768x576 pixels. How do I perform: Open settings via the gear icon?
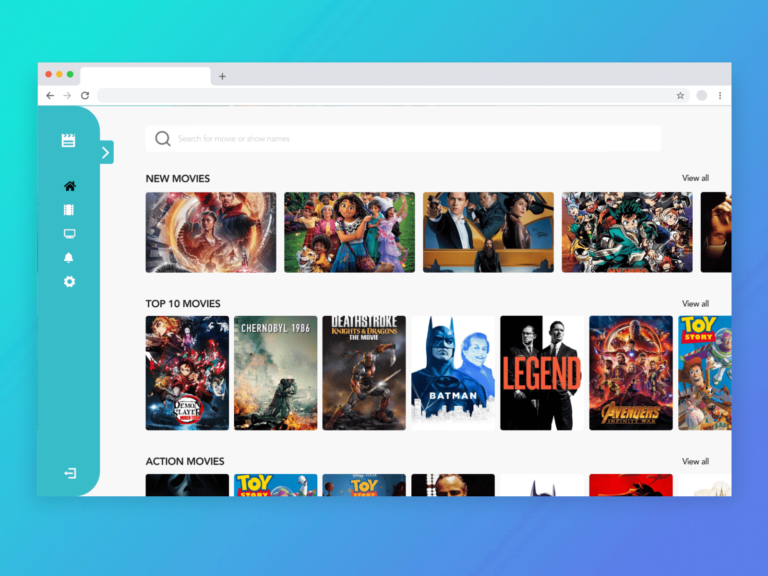click(x=70, y=282)
